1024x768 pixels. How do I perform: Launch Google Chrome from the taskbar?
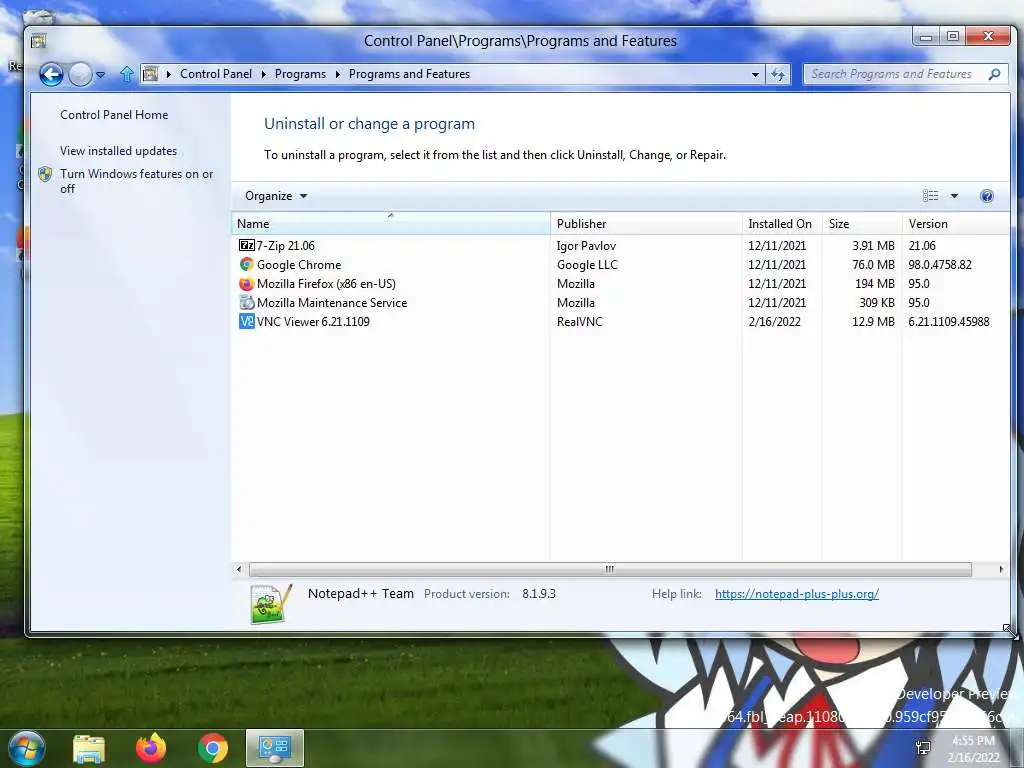(213, 748)
